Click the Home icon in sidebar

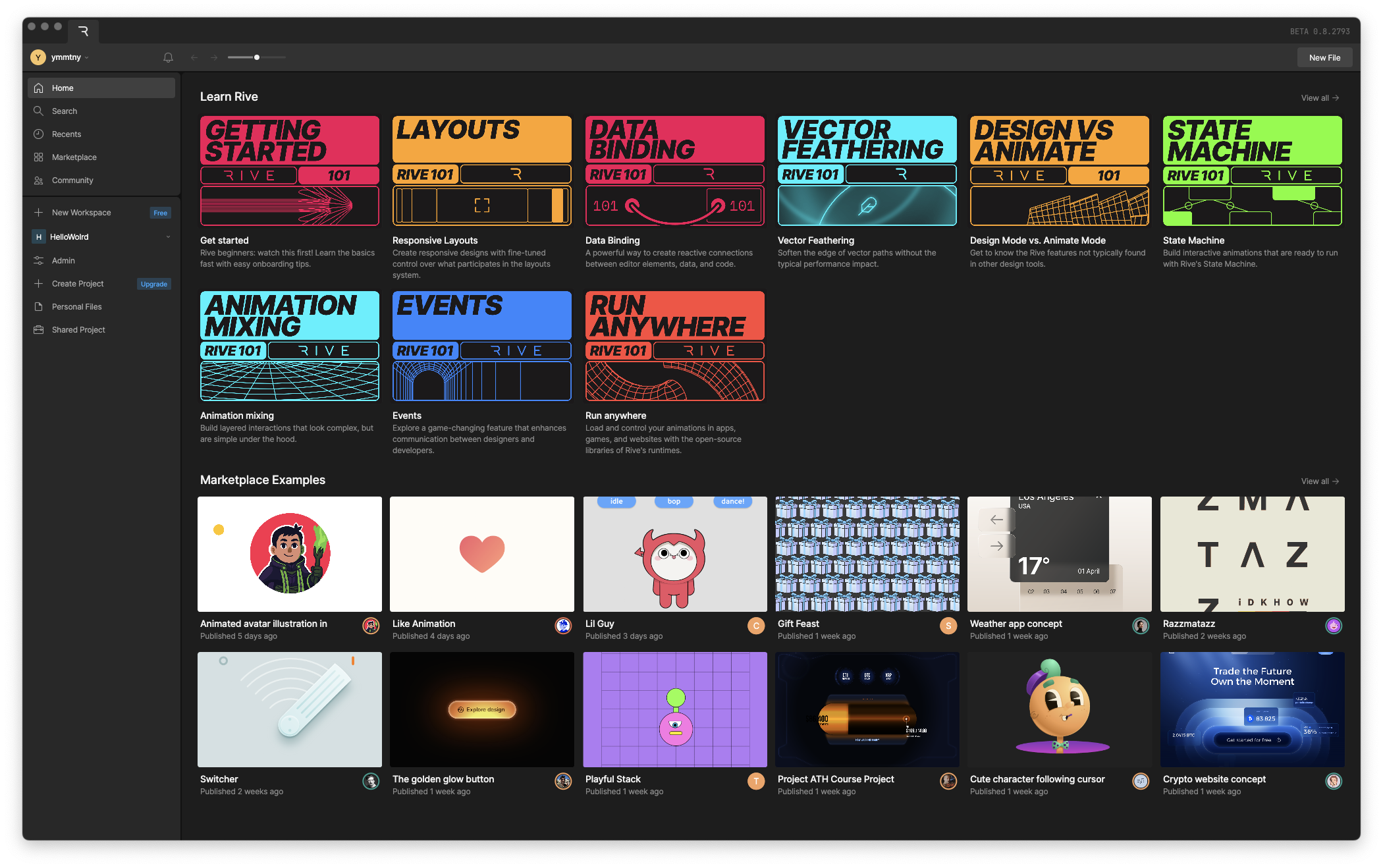pyautogui.click(x=39, y=88)
